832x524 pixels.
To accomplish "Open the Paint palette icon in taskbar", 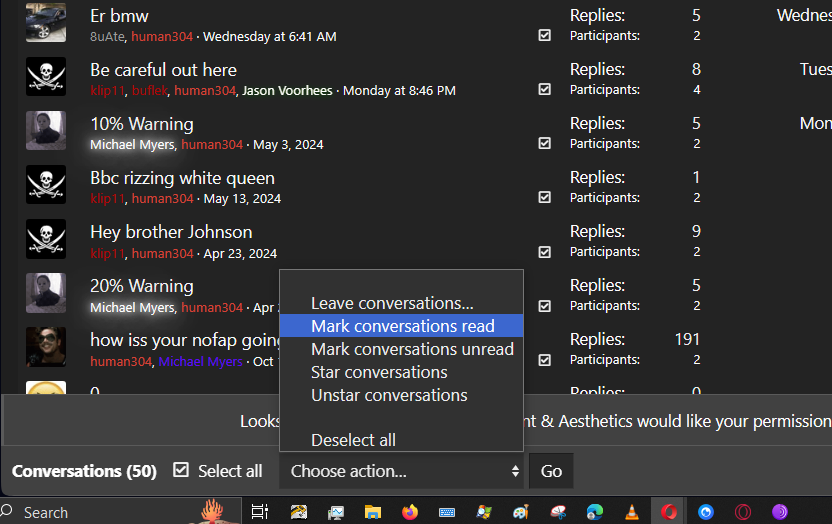I will coord(520,512).
